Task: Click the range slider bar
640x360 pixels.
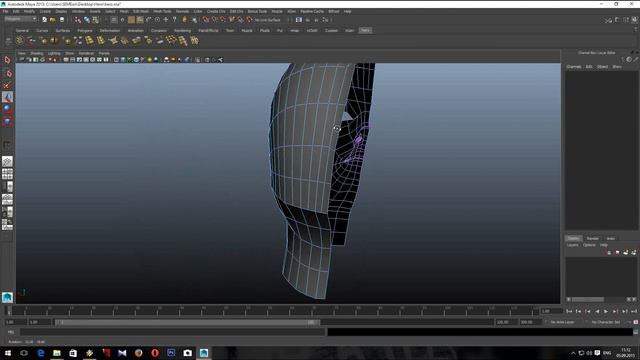Action: [188, 322]
